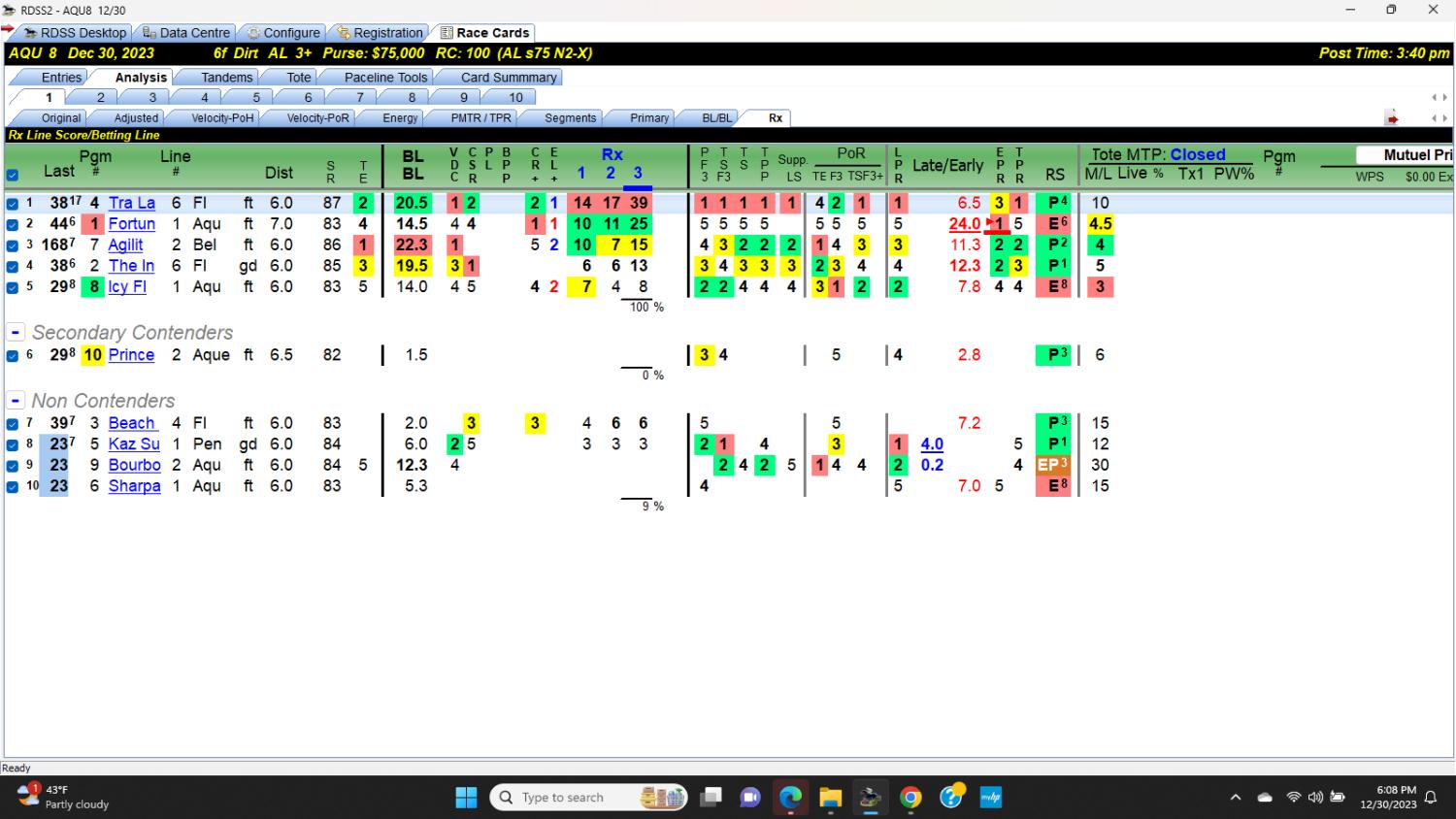Click the view tab scroll arrows at the right end of the Rx row
Image resolution: width=1456 pixels, height=819 pixels.
[1439, 118]
